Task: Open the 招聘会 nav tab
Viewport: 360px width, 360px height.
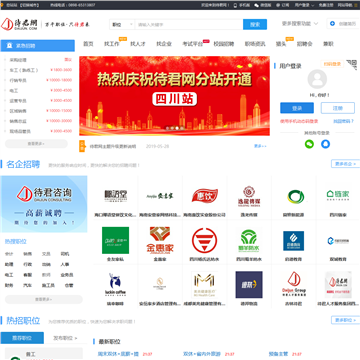Action: click(304, 44)
